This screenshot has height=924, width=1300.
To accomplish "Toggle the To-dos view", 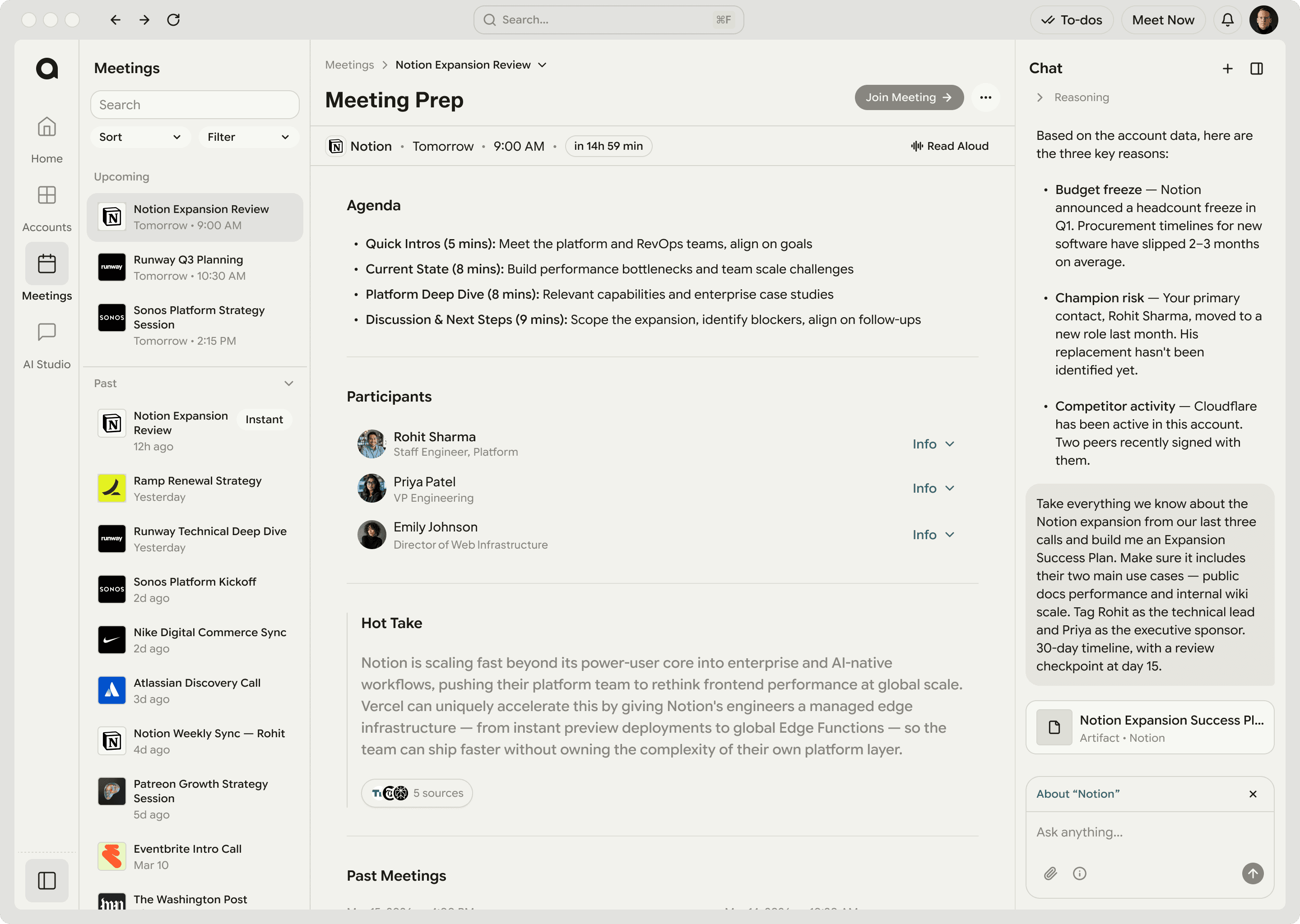I will [x=1071, y=19].
